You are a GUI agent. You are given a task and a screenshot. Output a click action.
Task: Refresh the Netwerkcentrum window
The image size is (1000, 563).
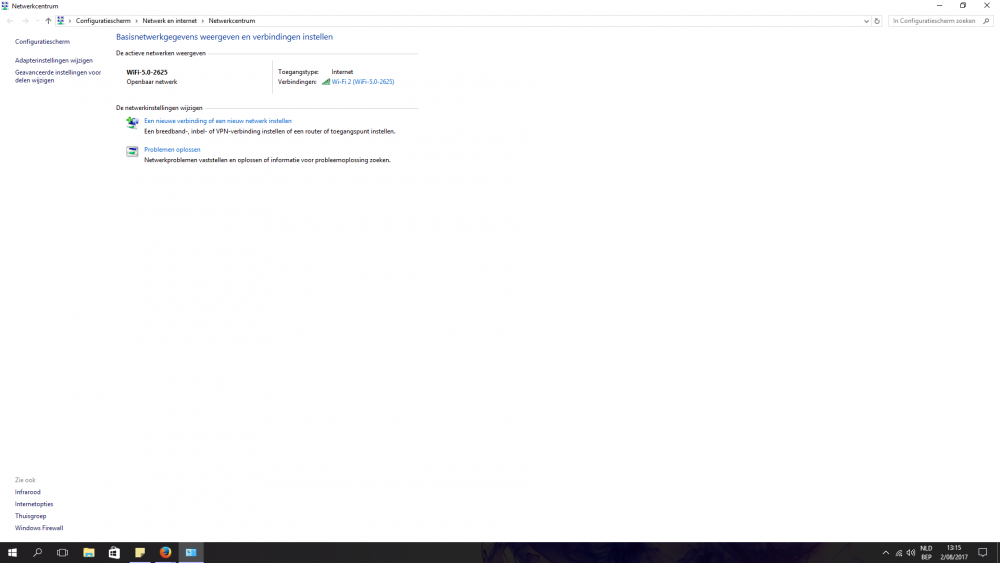tap(877, 21)
